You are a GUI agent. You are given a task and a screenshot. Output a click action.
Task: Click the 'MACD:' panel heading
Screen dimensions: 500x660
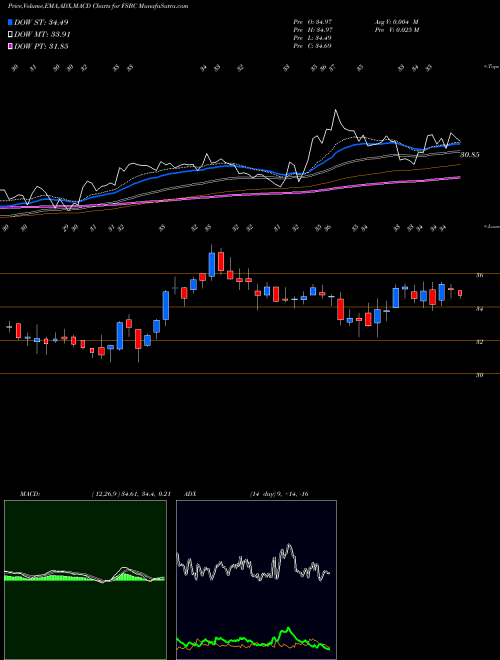(x=29, y=494)
